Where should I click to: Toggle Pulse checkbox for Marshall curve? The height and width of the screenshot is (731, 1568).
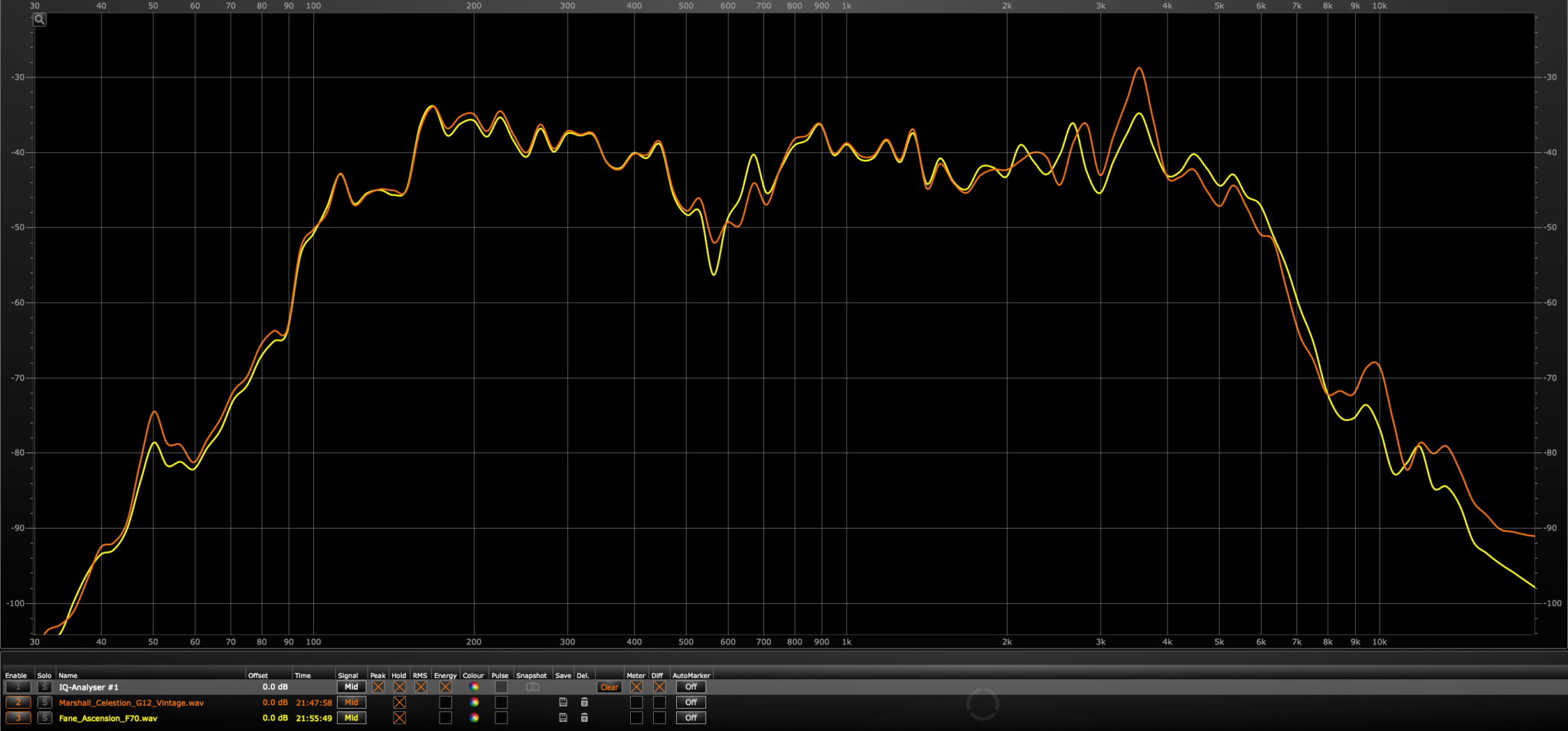[x=501, y=702]
